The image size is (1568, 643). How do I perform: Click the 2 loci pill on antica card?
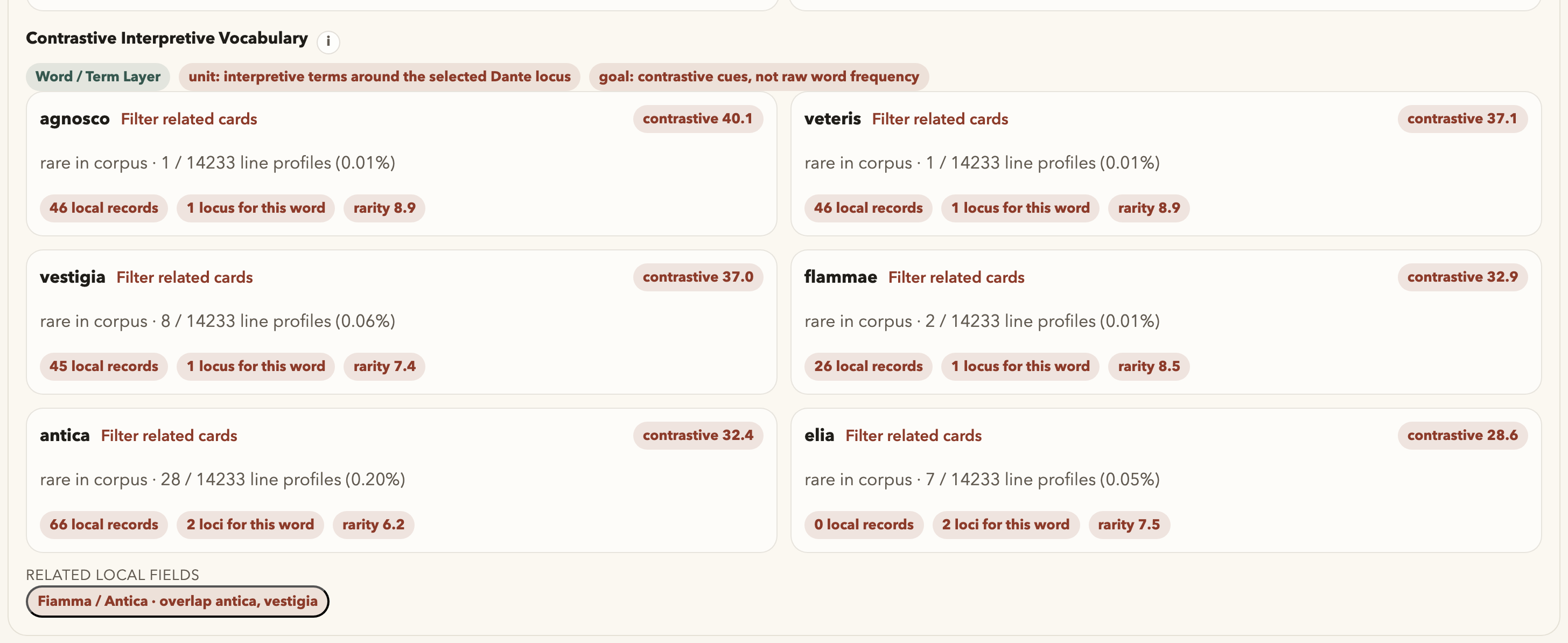(250, 525)
